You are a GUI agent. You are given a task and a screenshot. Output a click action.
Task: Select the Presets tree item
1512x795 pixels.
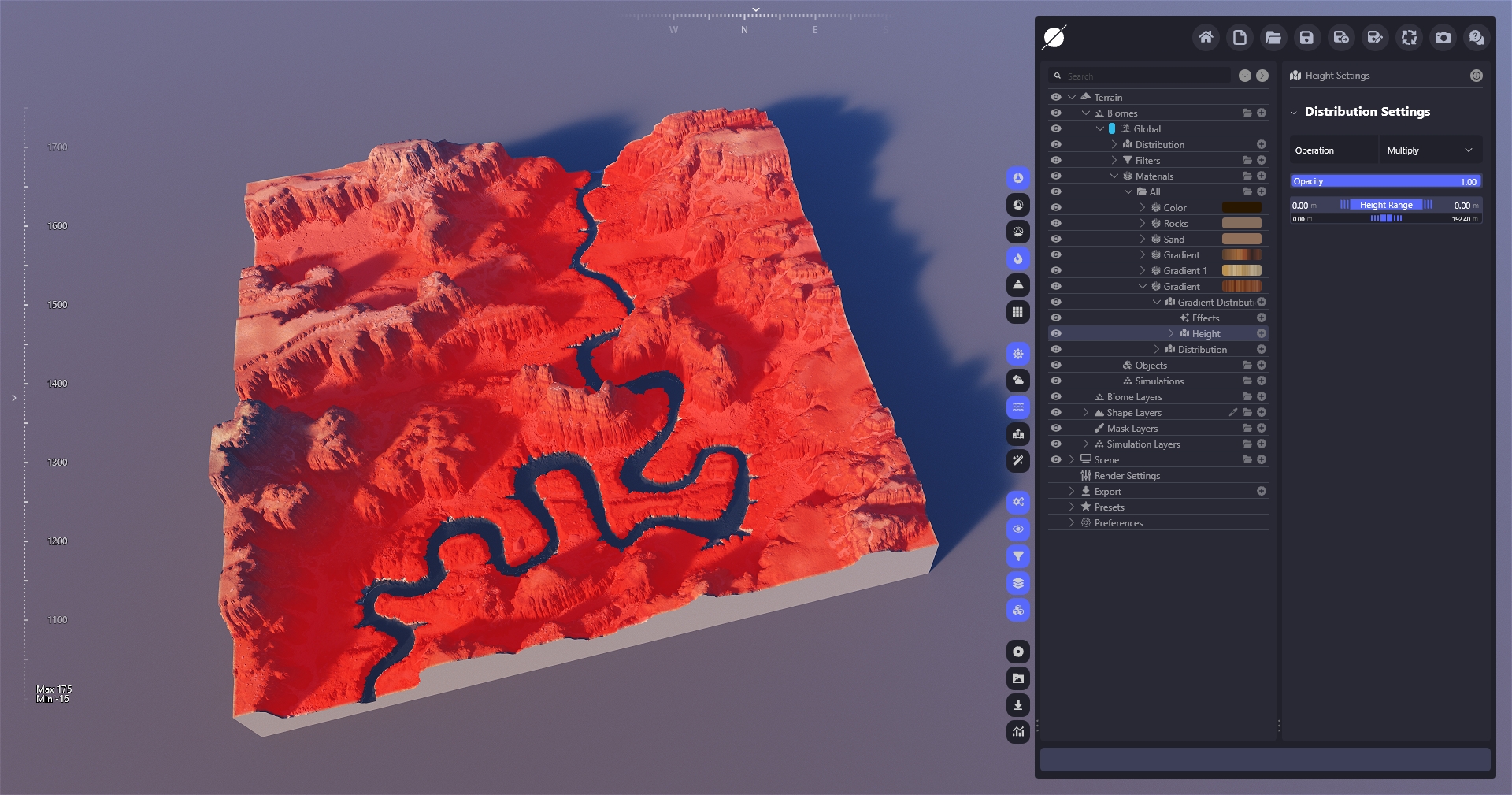click(x=1109, y=507)
